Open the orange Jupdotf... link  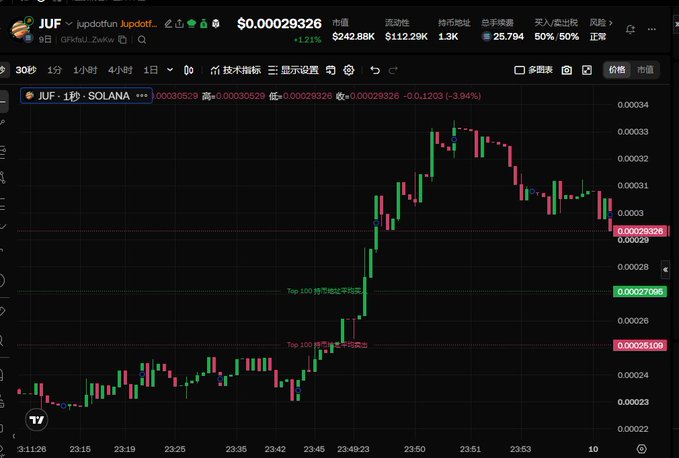pyautogui.click(x=139, y=23)
